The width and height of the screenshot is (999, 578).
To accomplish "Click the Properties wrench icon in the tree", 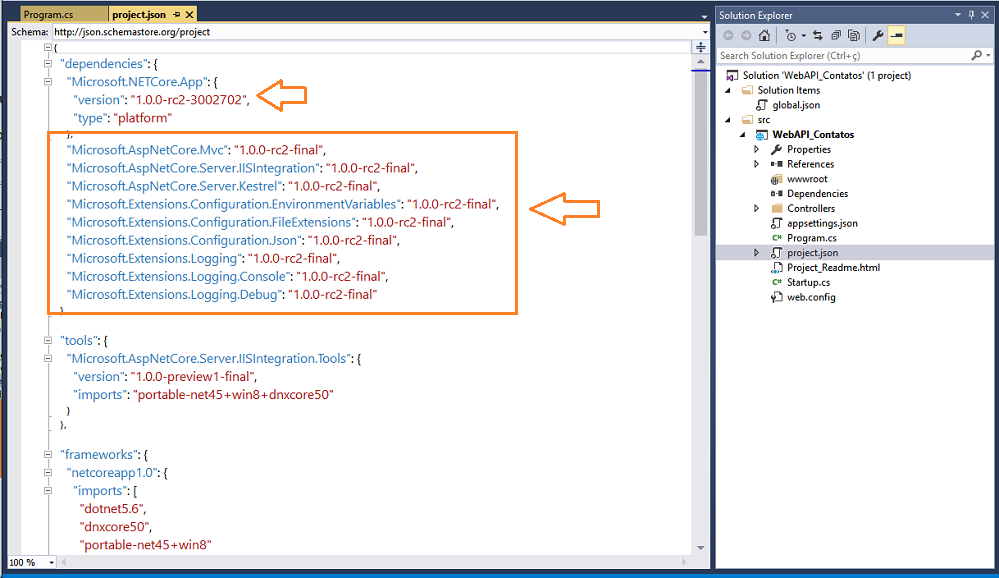I will (776, 149).
